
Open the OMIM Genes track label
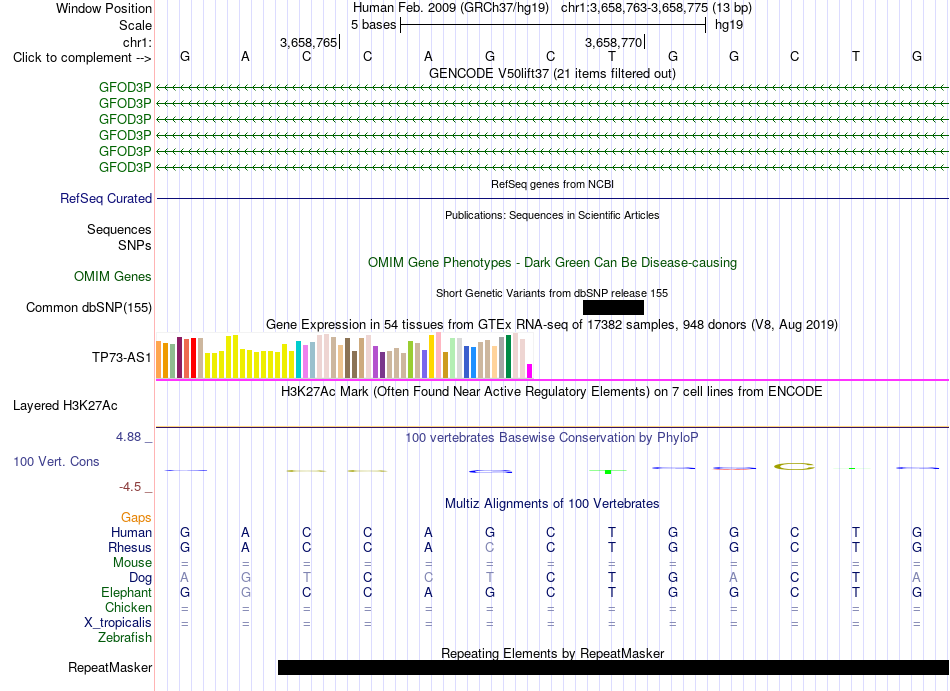click(x=113, y=277)
